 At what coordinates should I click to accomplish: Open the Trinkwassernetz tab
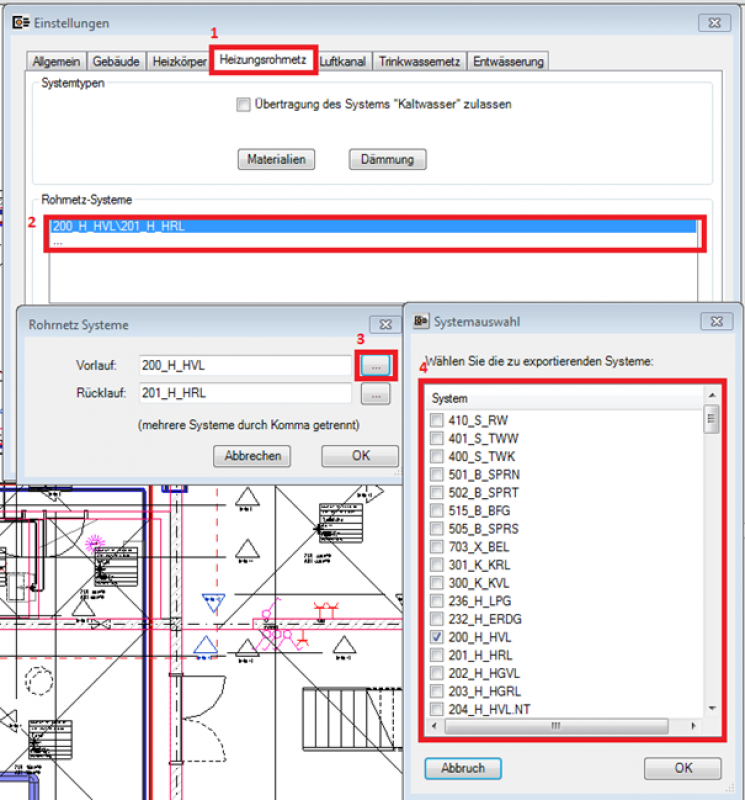pyautogui.click(x=419, y=62)
